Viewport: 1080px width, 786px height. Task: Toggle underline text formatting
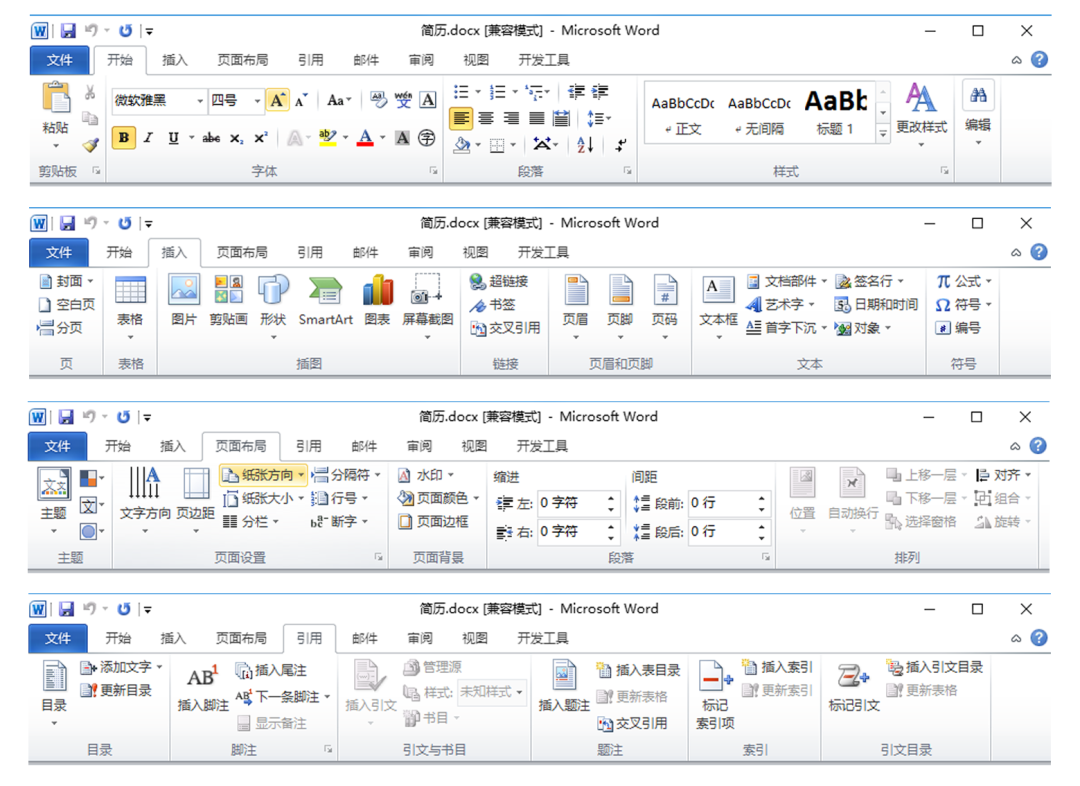point(174,138)
